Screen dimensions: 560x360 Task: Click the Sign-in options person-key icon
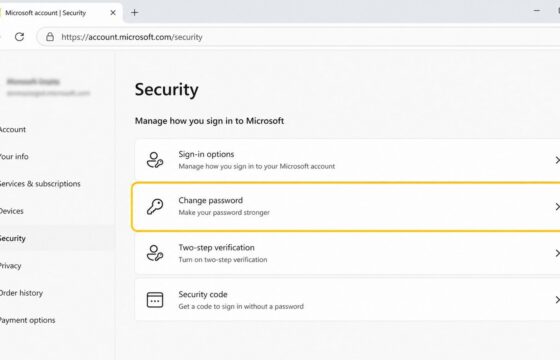pos(155,160)
